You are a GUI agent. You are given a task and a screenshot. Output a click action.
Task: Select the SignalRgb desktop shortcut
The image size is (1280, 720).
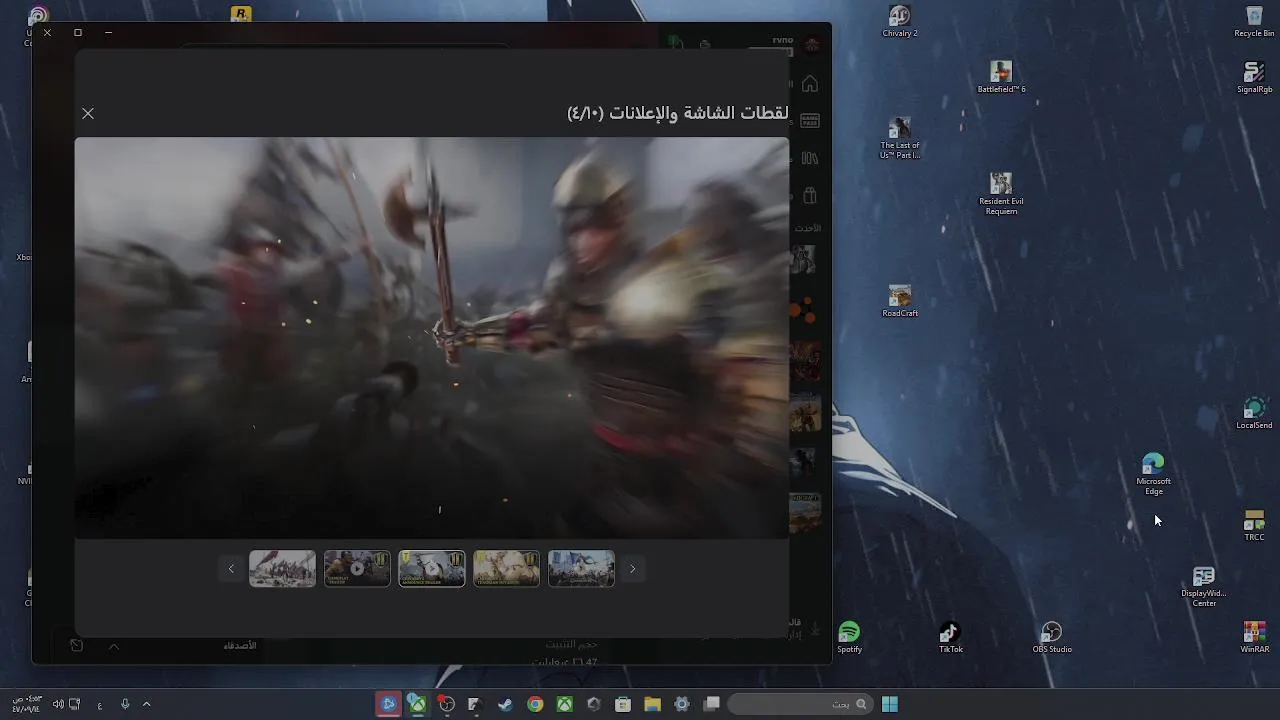point(1254,77)
